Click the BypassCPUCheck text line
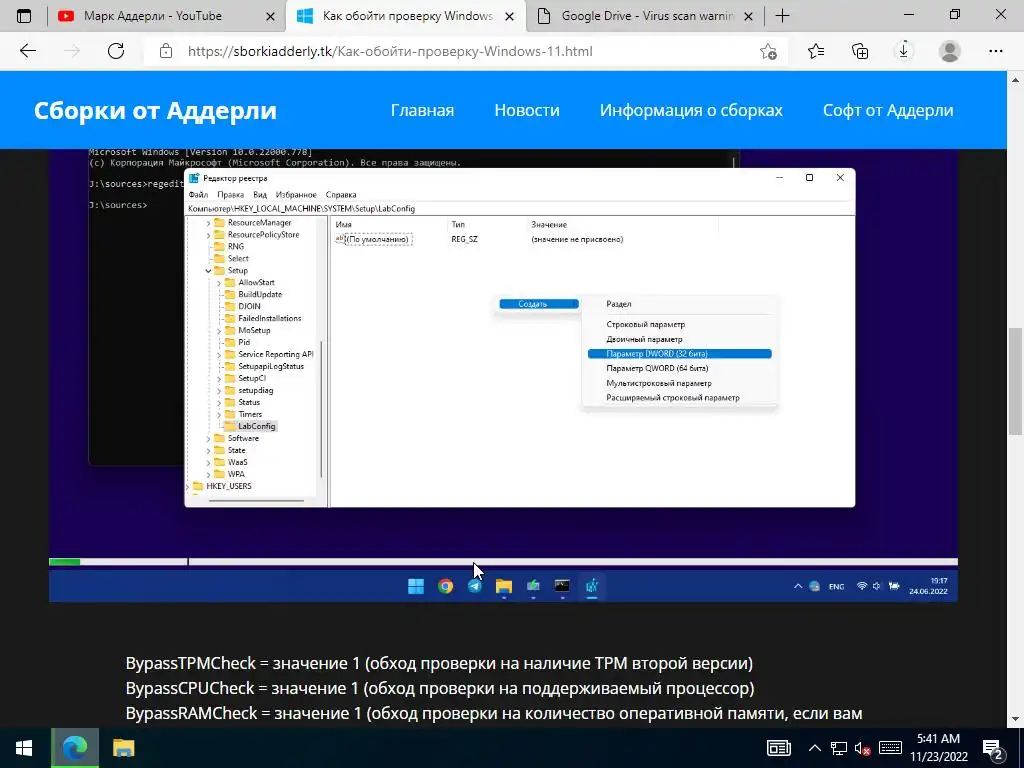 [440, 688]
